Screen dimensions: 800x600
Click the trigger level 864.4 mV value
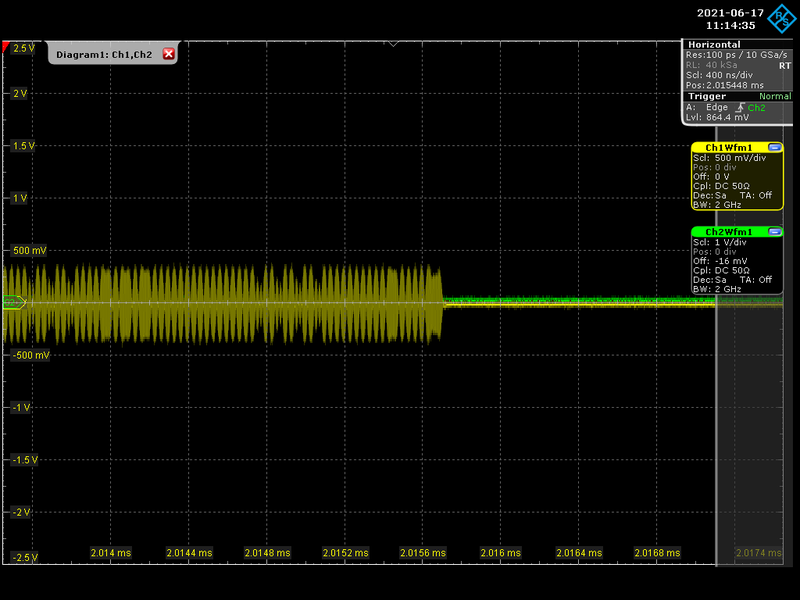coord(726,117)
